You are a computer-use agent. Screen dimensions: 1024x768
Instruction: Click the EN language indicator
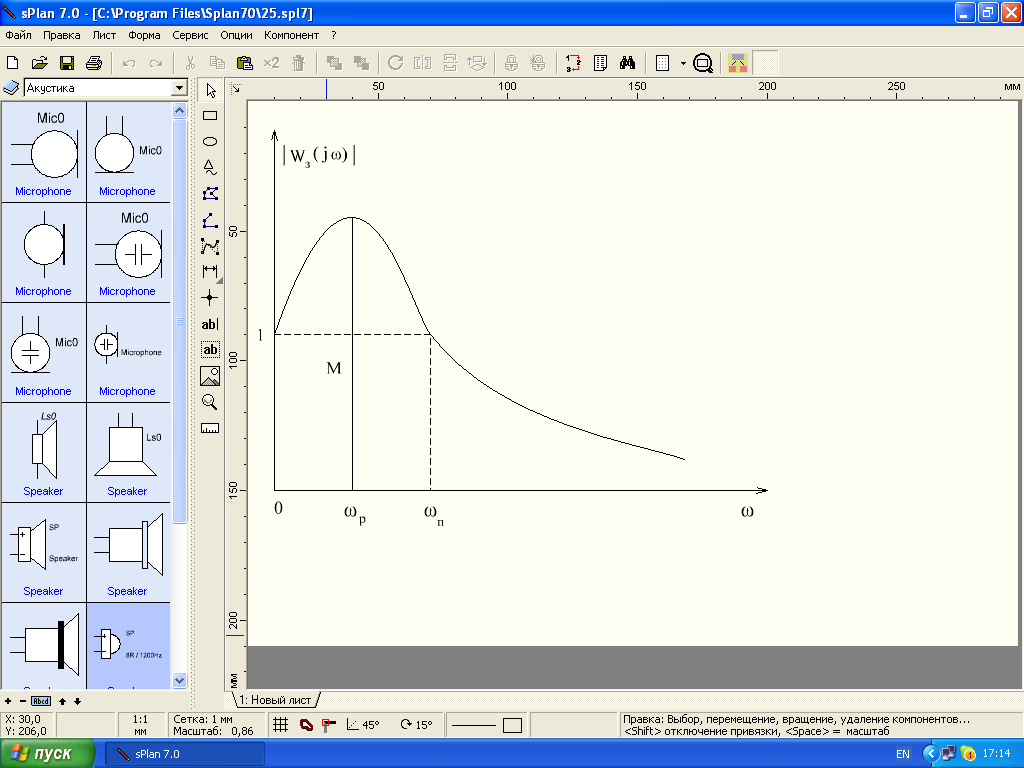[903, 754]
